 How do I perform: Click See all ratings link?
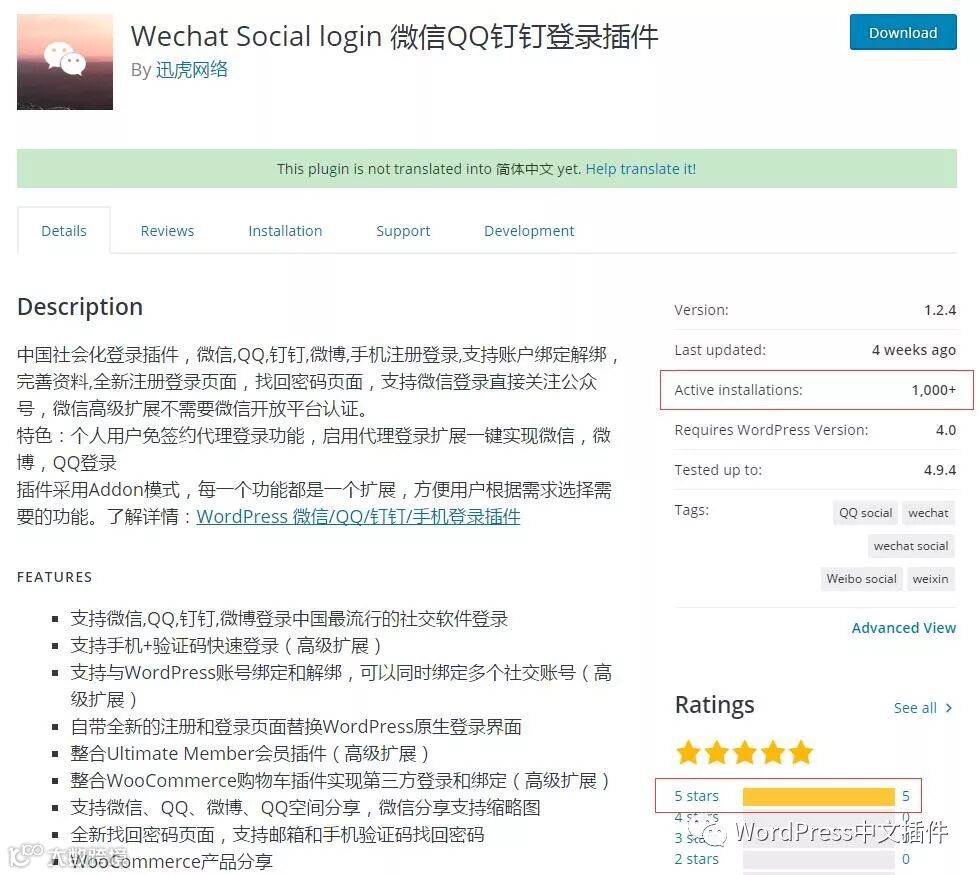pos(915,708)
